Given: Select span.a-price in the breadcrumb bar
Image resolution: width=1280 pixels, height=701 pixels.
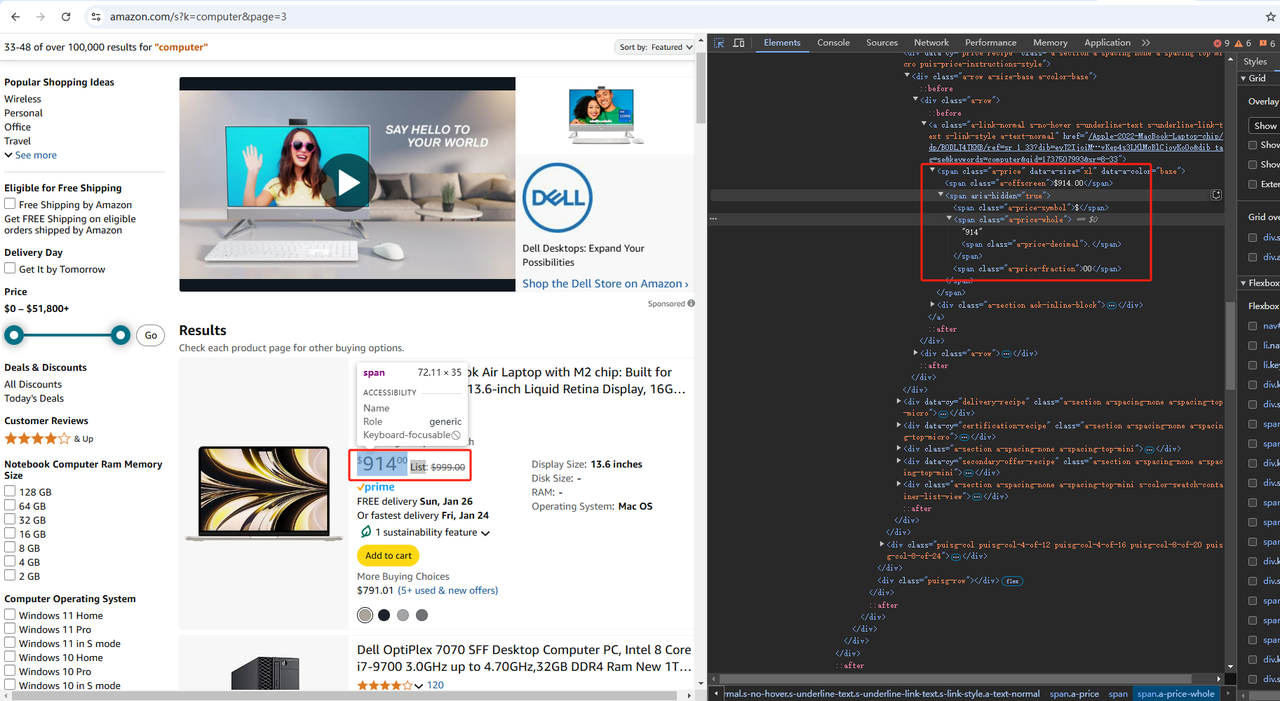Looking at the screenshot, I should tap(1074, 694).
